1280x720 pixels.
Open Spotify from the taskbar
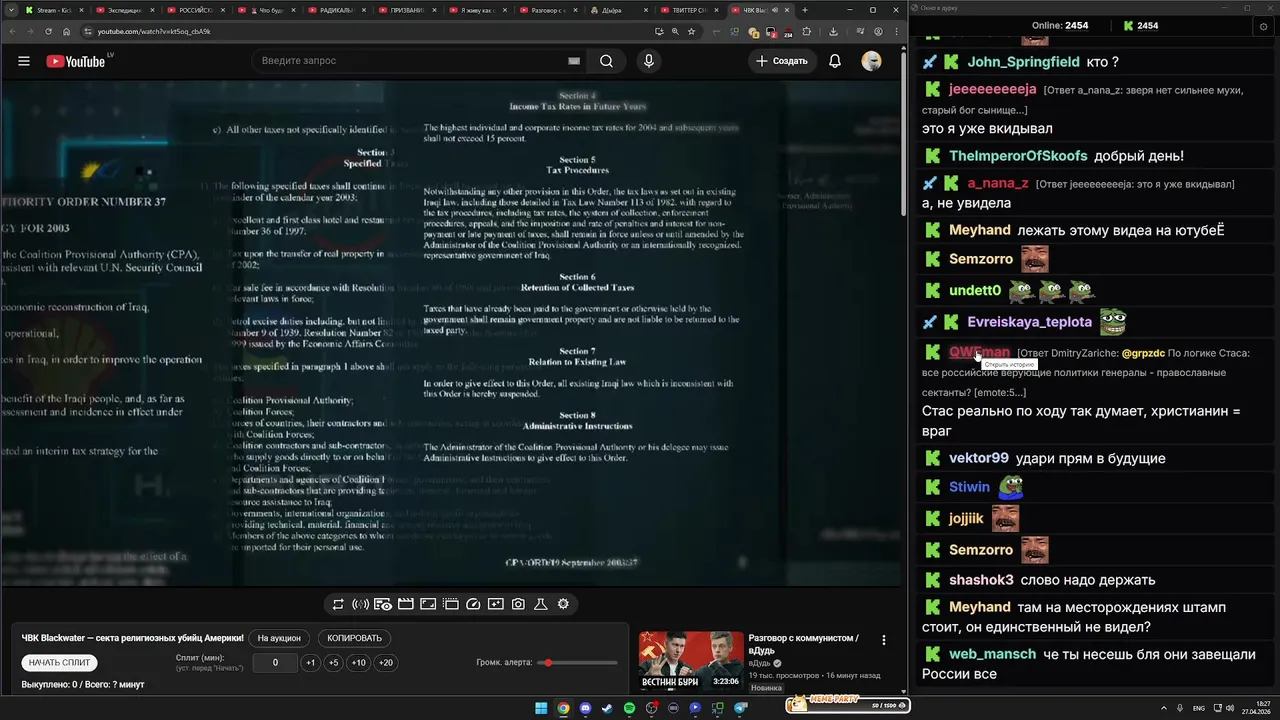629,708
